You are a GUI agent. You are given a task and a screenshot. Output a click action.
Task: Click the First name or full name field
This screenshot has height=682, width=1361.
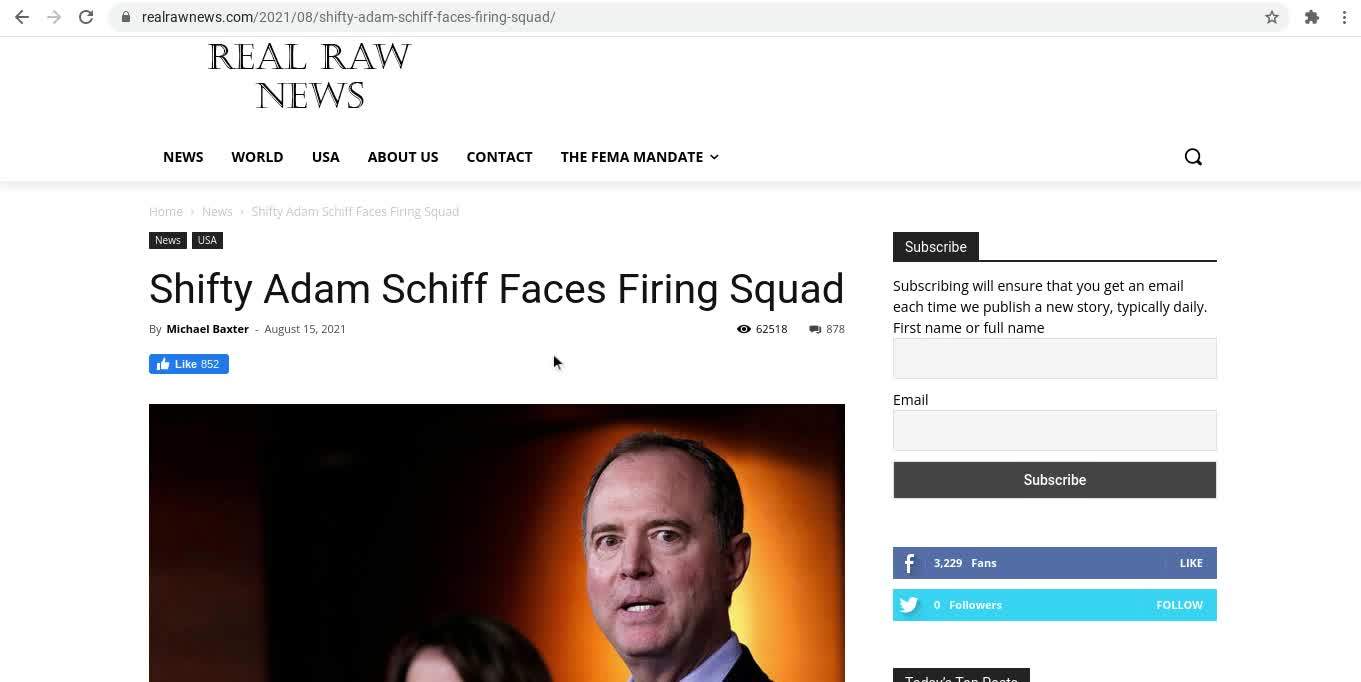click(1054, 358)
